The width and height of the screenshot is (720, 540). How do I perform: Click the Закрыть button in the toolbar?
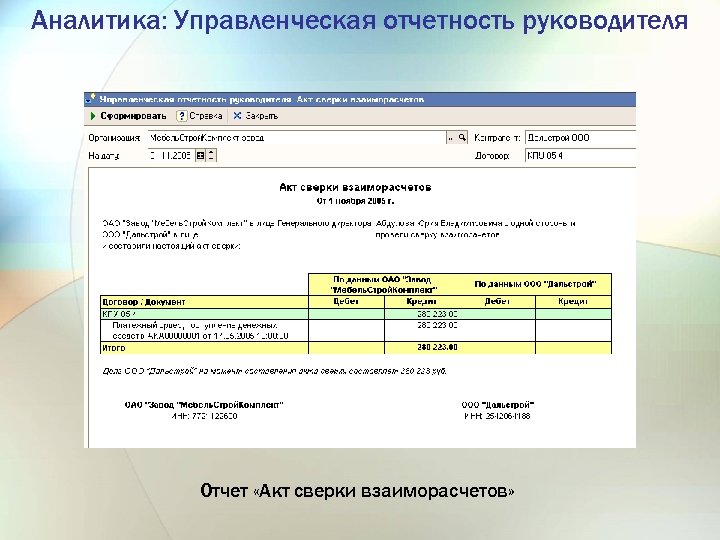click(255, 116)
